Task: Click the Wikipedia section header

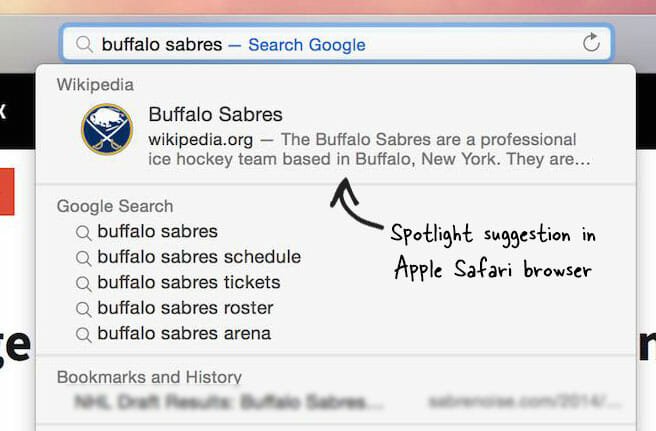Action: click(95, 85)
